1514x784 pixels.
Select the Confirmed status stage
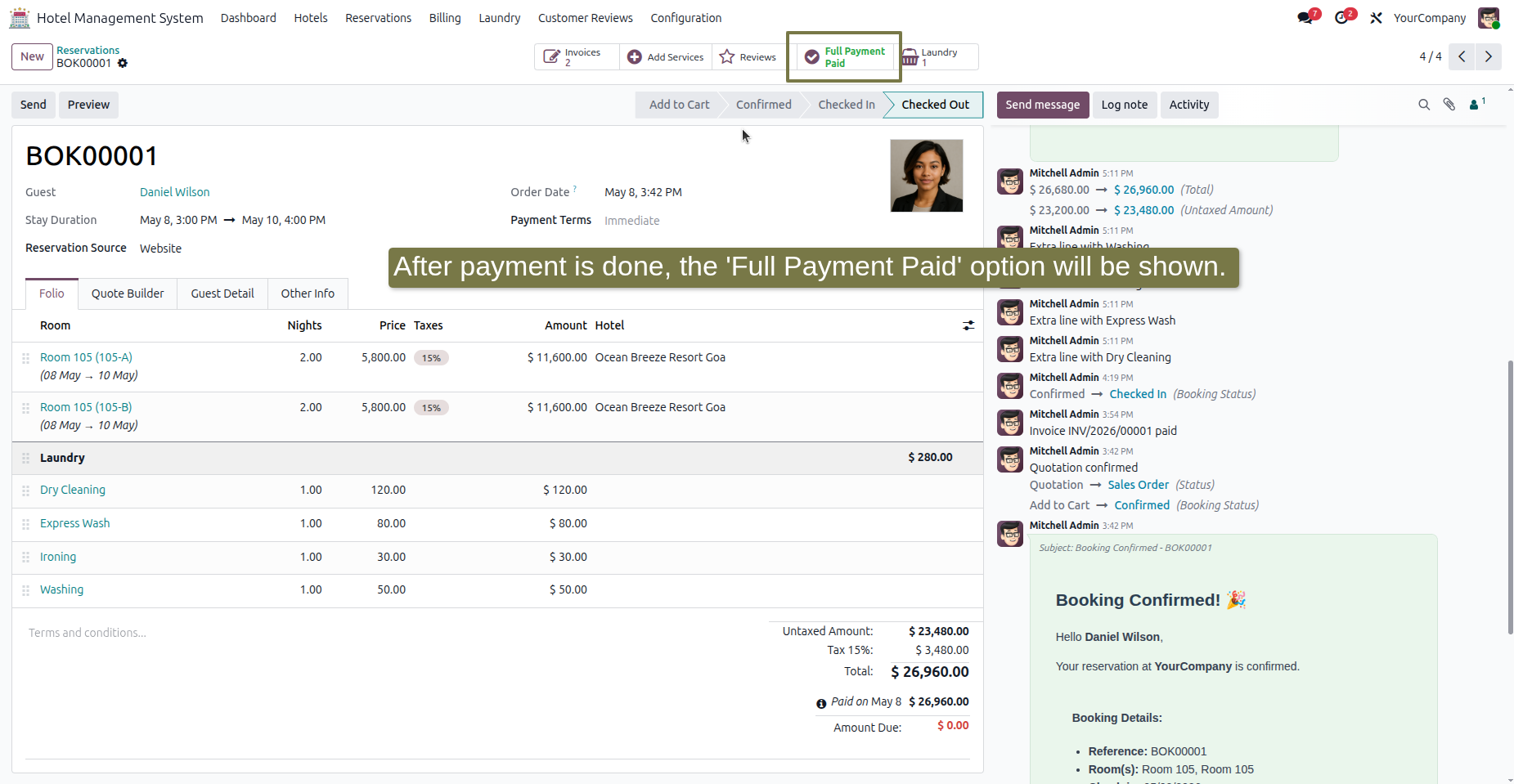[764, 105]
